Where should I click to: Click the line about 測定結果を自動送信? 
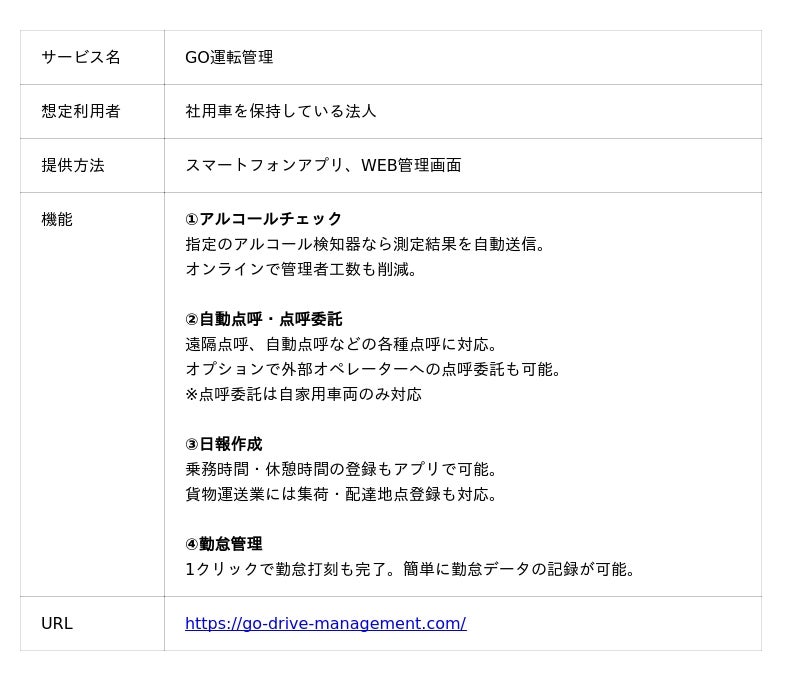(x=367, y=245)
